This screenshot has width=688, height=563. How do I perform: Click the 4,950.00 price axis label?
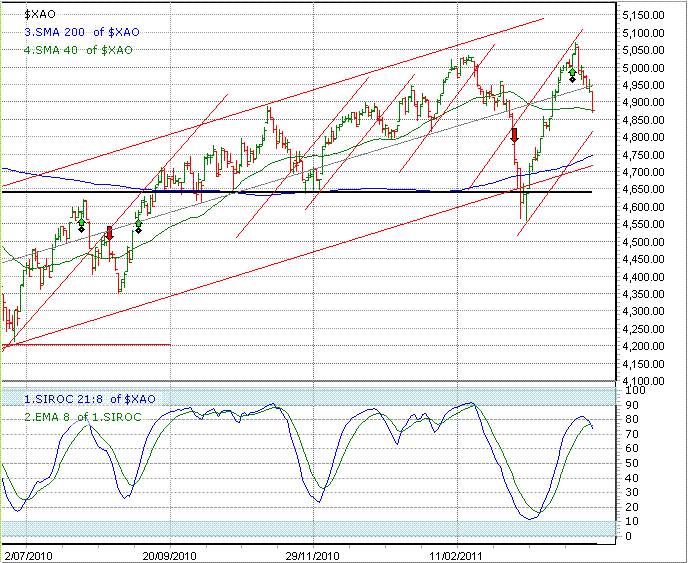(x=643, y=85)
